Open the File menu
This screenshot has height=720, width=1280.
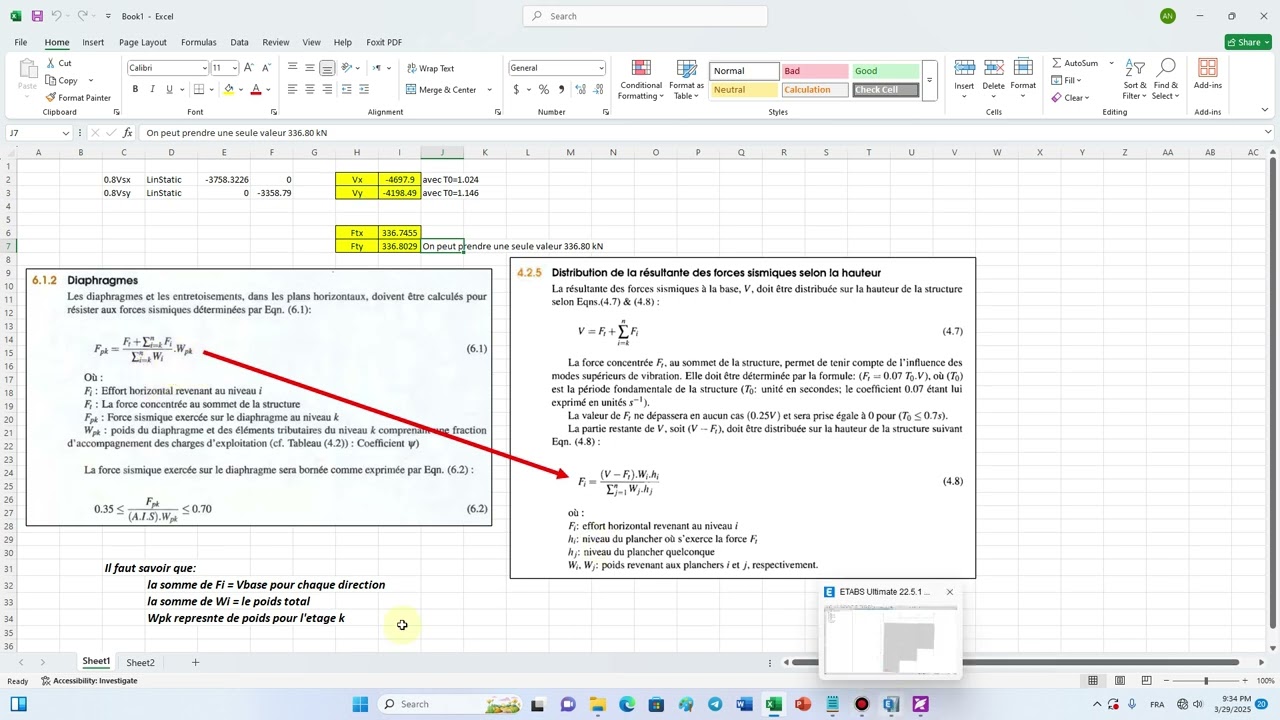tap(20, 42)
